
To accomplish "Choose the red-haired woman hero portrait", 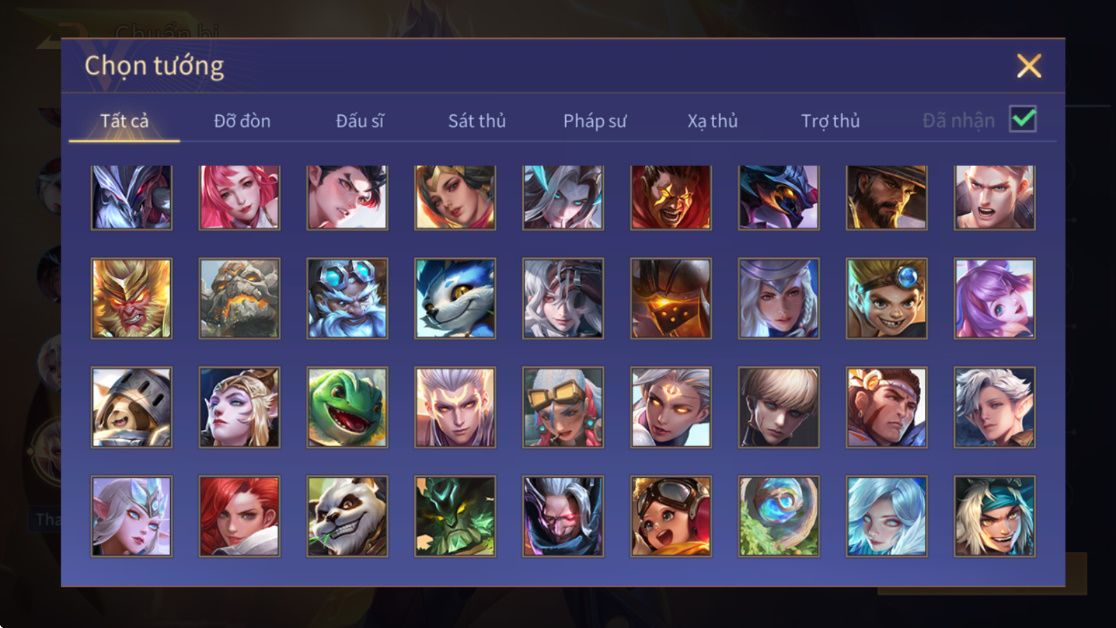I will pyautogui.click(x=239, y=516).
